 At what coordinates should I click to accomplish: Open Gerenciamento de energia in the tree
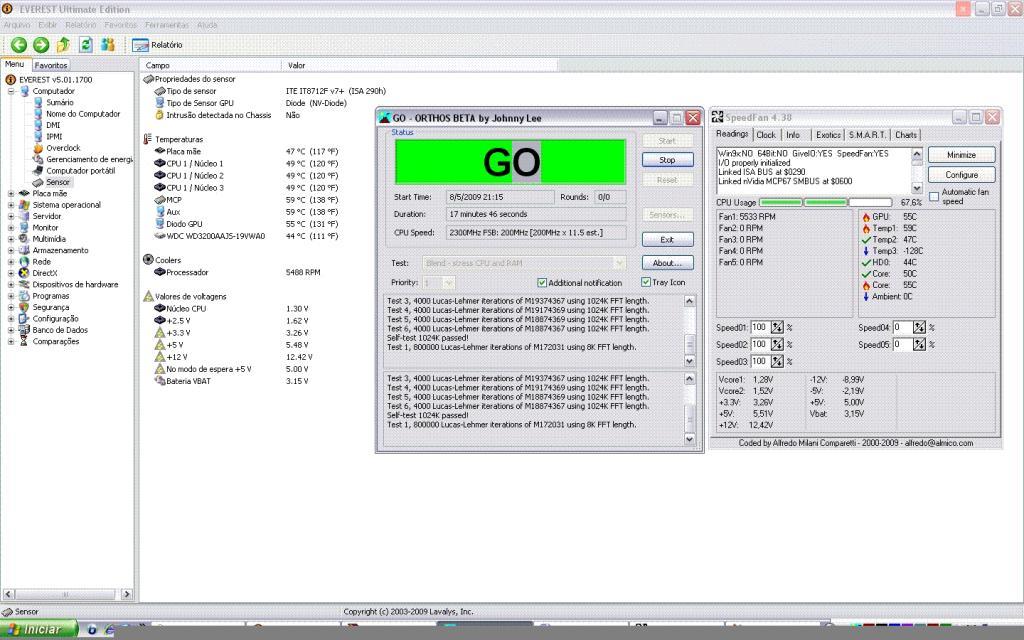click(x=89, y=159)
